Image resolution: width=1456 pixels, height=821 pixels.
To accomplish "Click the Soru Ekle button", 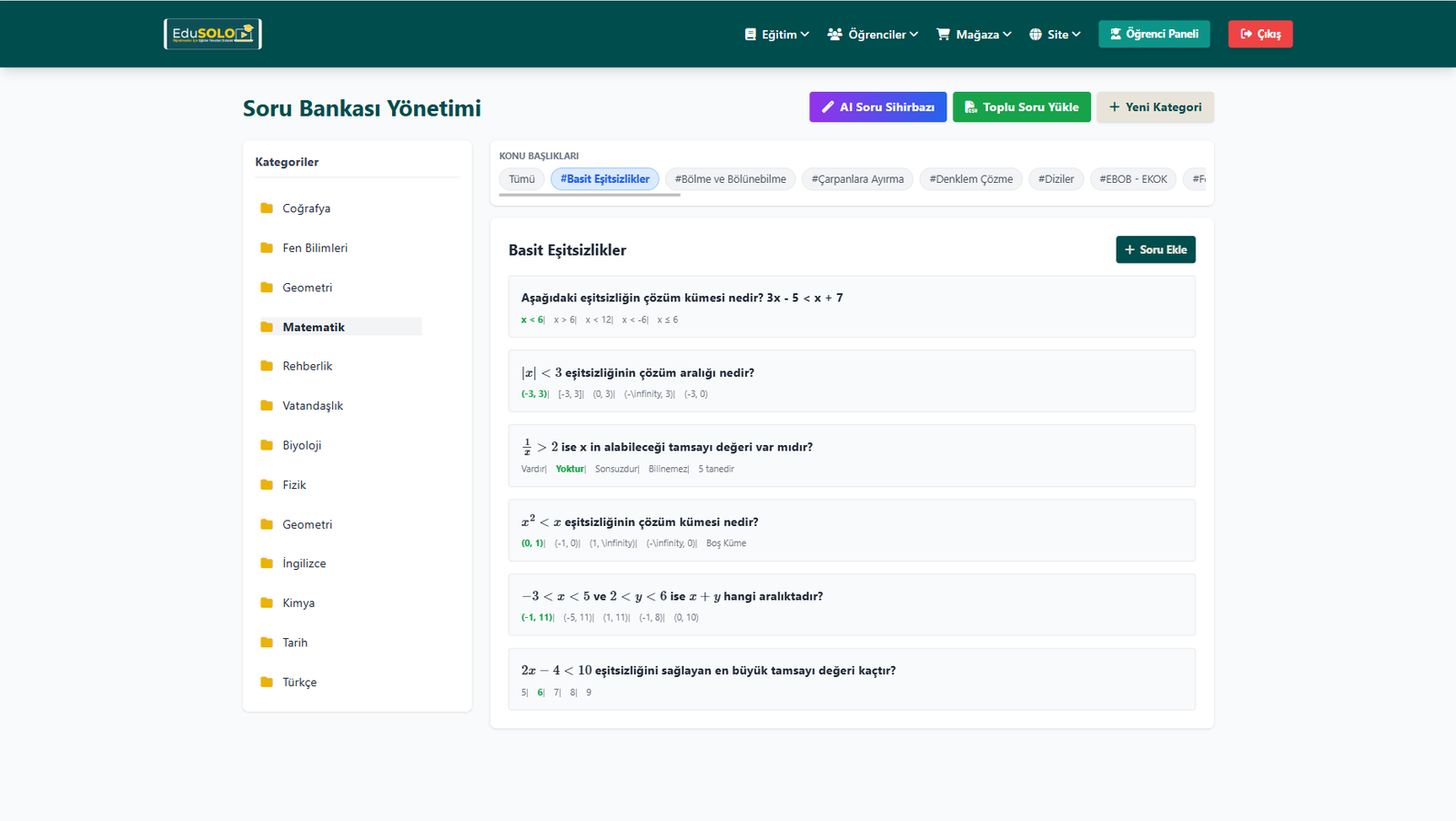I will [1155, 249].
